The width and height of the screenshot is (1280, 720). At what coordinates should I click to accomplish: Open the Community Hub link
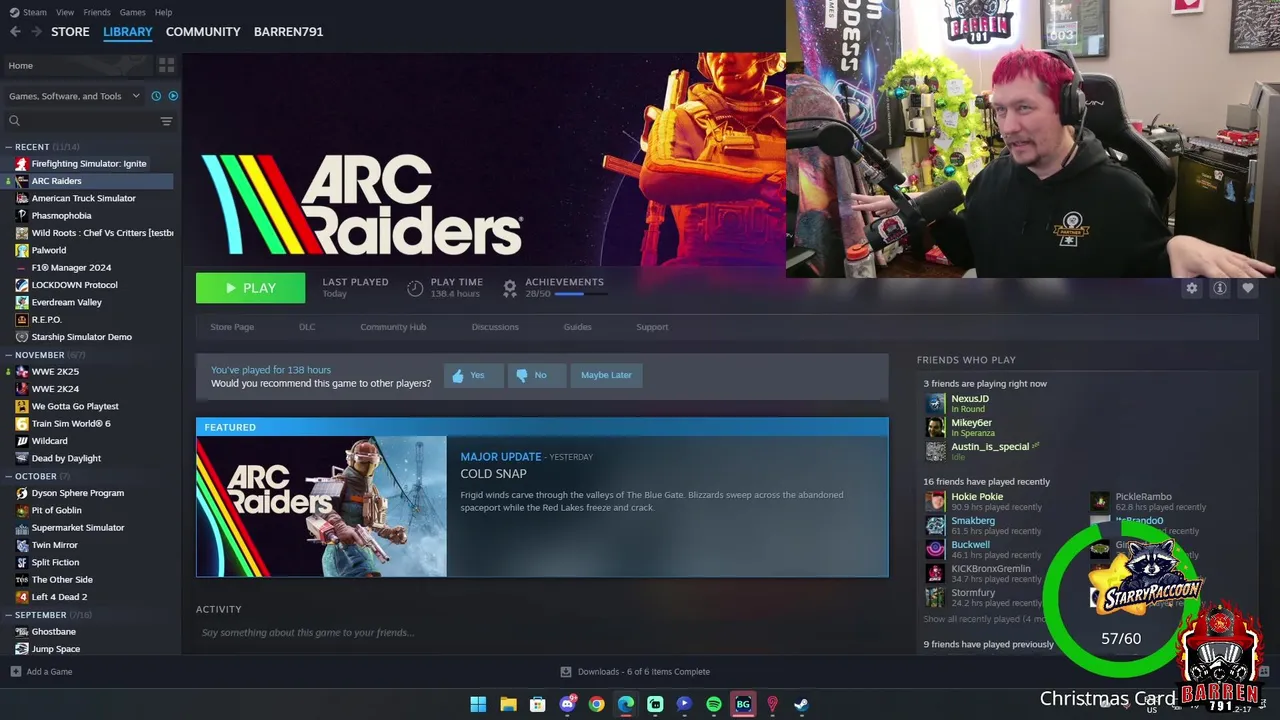pyautogui.click(x=393, y=327)
